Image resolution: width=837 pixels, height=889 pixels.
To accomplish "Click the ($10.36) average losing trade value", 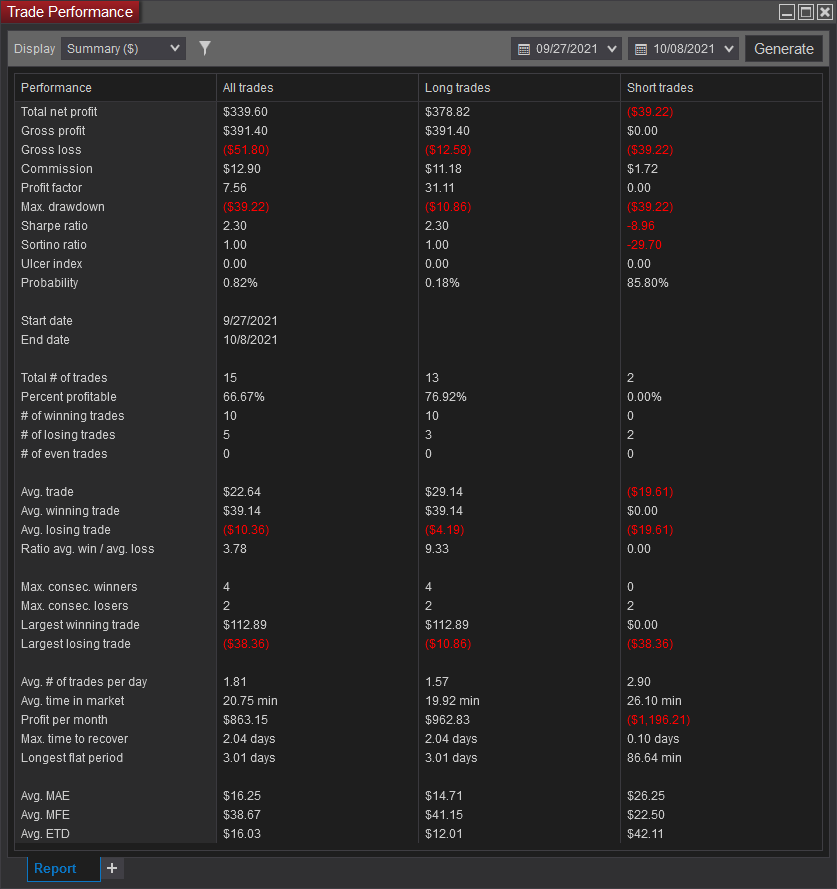I will (246, 530).
